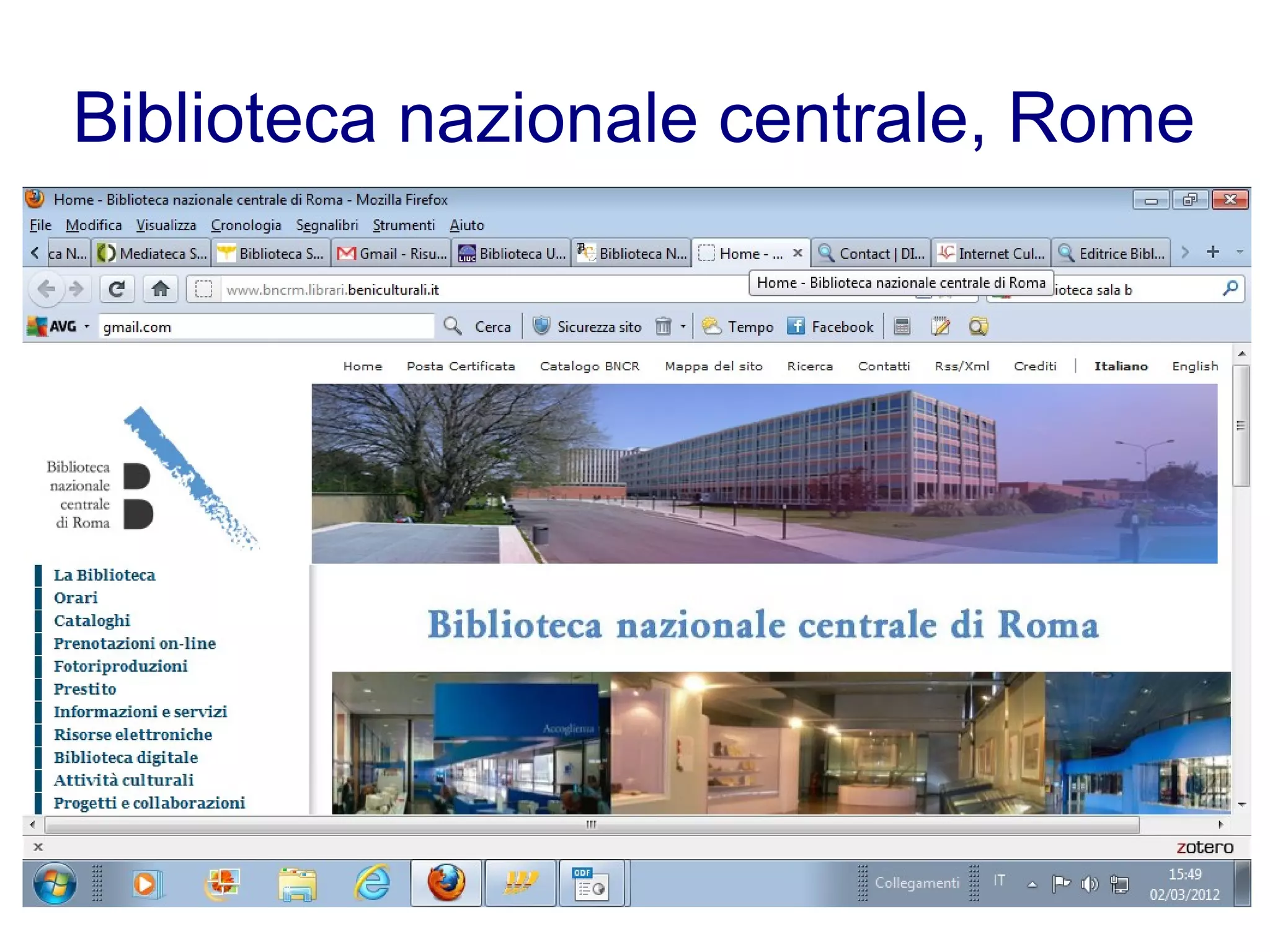Open the list all tabs dropdown
Viewport: 1270px width, 952px height.
pyautogui.click(x=1240, y=252)
